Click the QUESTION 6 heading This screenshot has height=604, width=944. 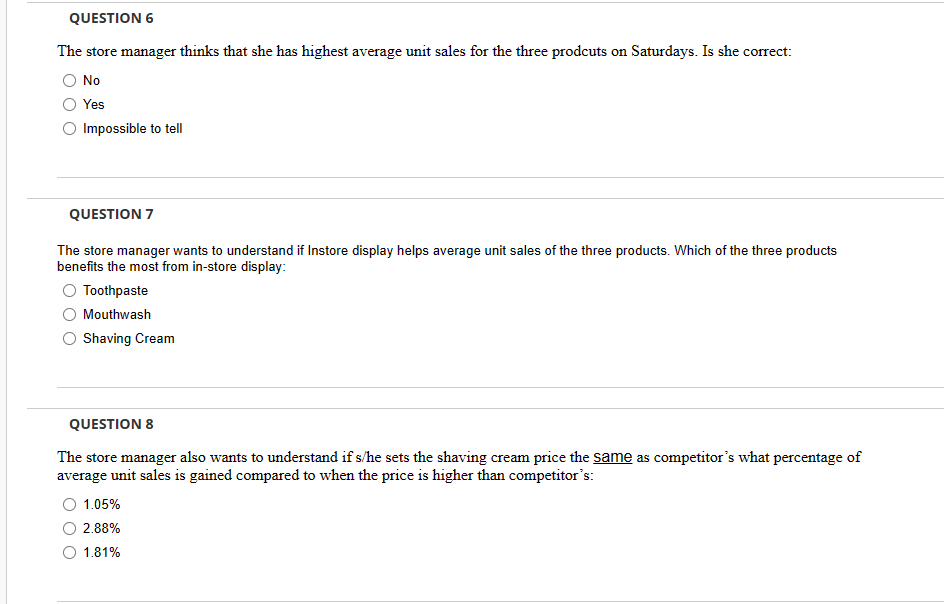111,18
